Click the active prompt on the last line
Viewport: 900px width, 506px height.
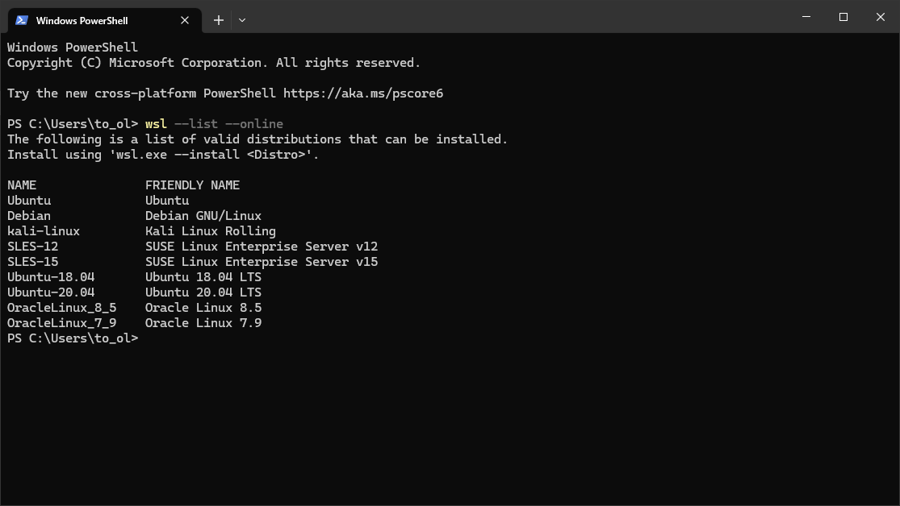(72, 339)
